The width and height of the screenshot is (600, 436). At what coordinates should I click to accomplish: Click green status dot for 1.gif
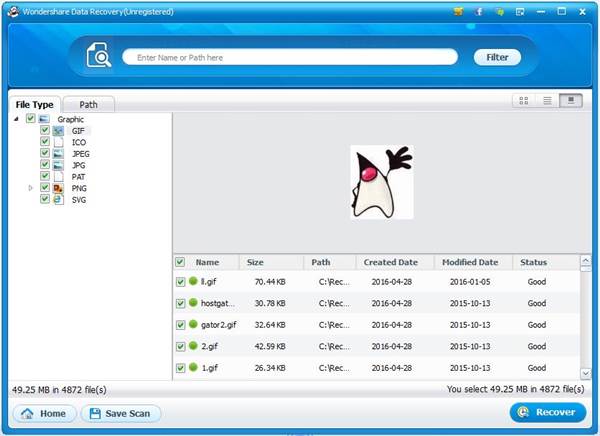193,367
